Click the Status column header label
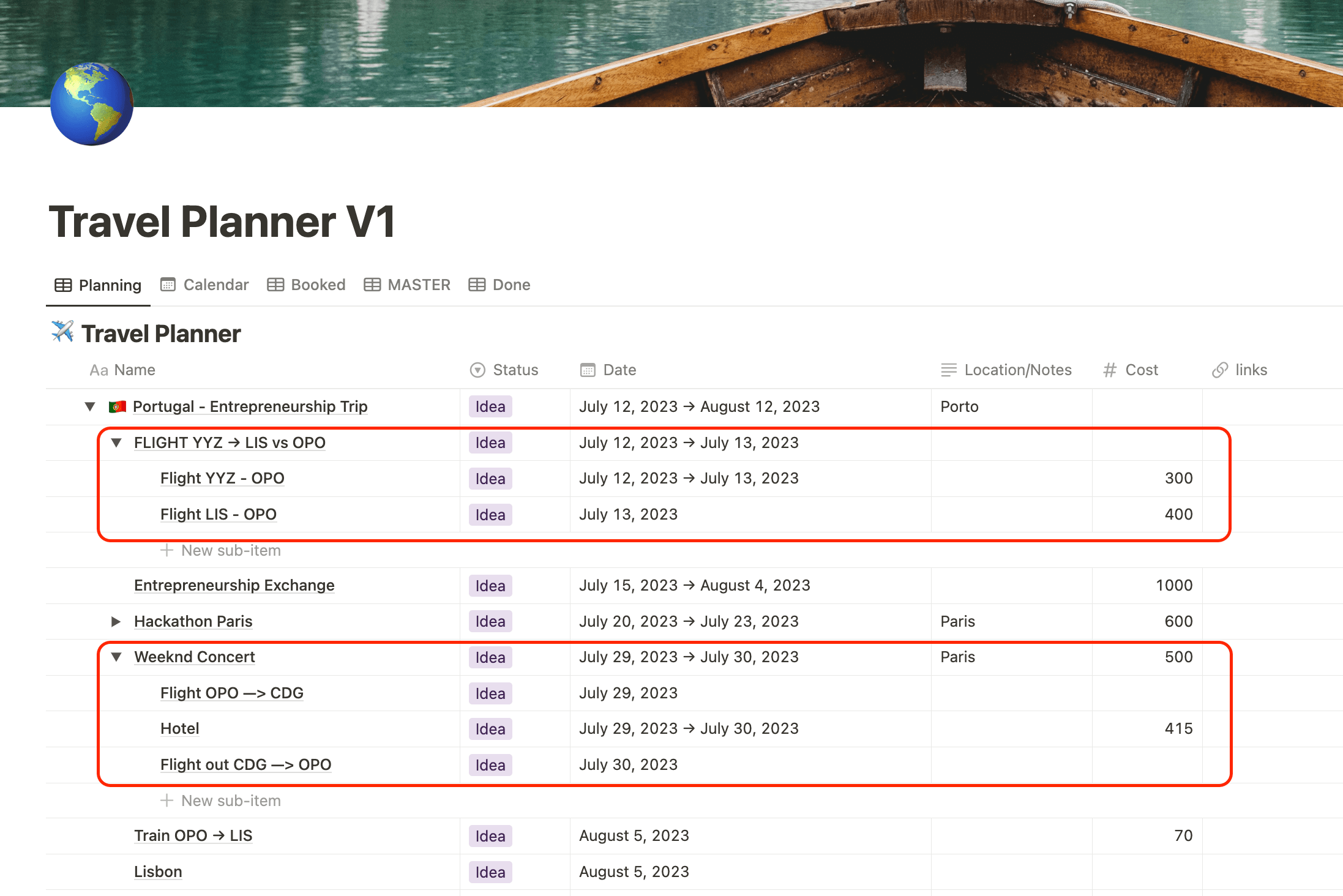The image size is (1343, 896). [515, 370]
